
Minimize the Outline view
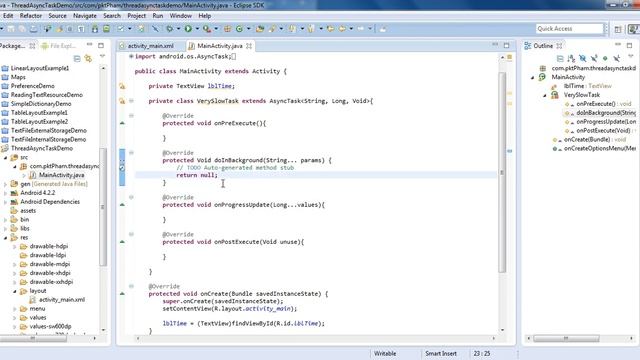(x=618, y=44)
